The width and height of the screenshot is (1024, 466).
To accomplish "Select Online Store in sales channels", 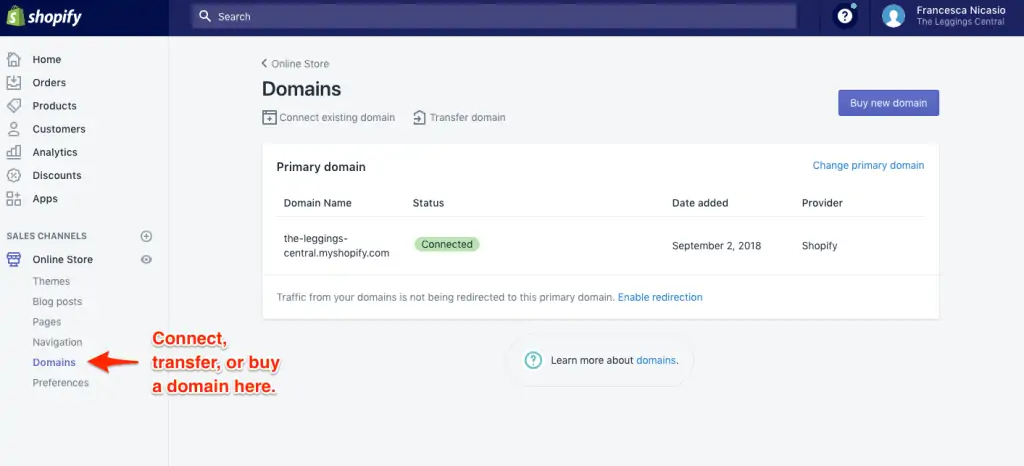I will pos(63,259).
